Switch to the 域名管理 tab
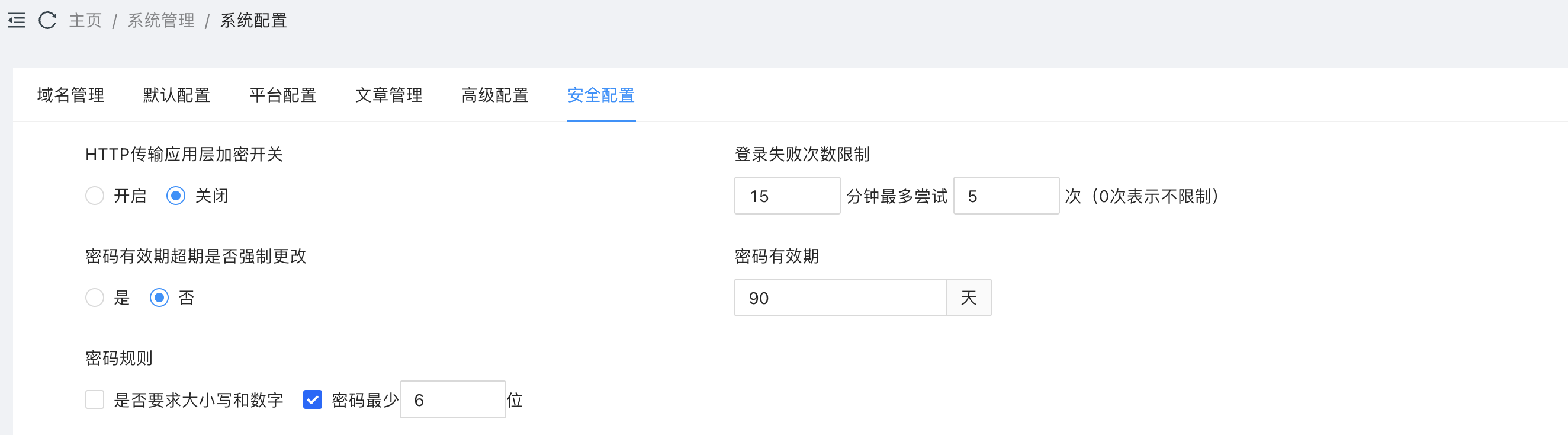The width and height of the screenshot is (1568, 435). (70, 95)
